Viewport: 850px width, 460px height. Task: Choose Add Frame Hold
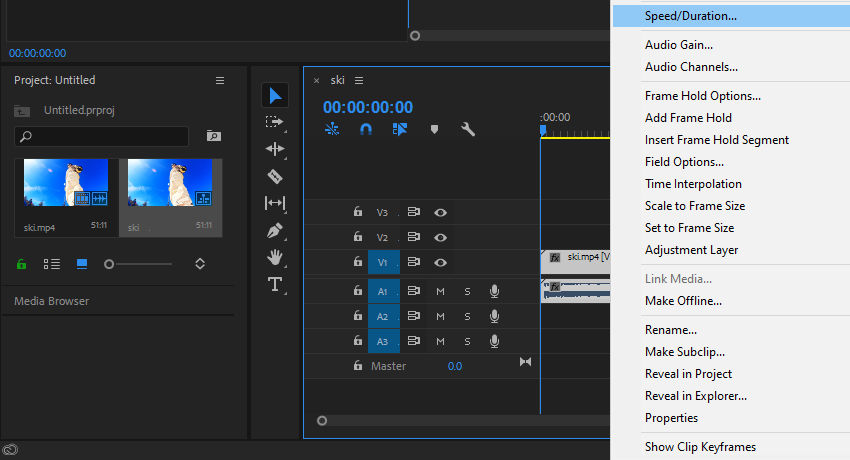click(x=688, y=118)
